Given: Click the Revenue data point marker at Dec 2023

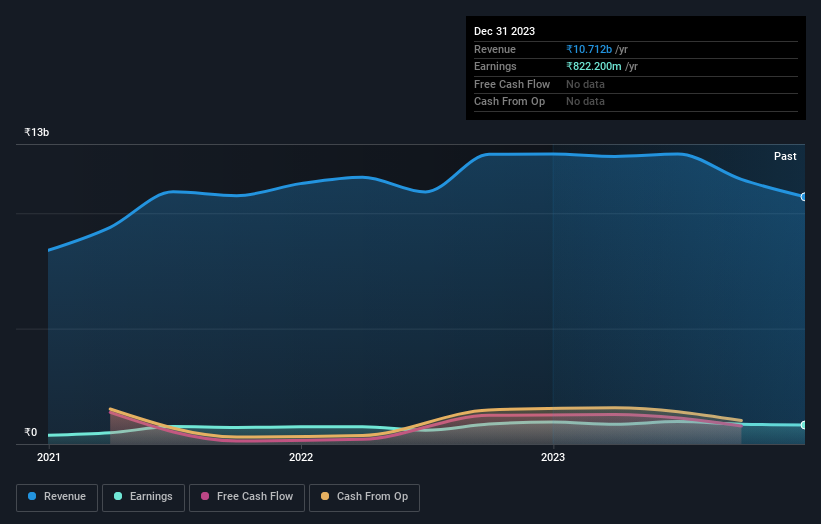Looking at the screenshot, I should click(x=804, y=197).
